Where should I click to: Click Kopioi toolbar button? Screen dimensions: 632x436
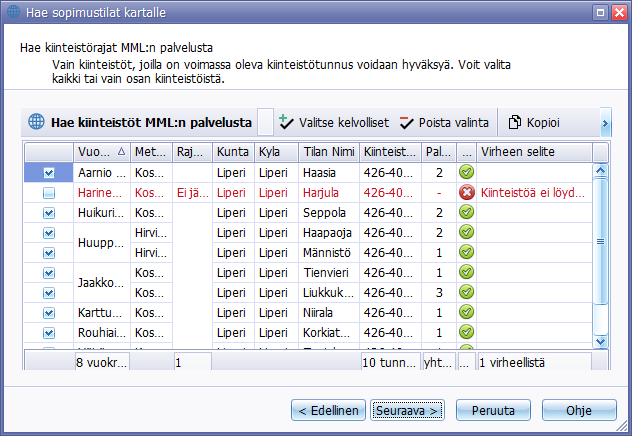534,122
